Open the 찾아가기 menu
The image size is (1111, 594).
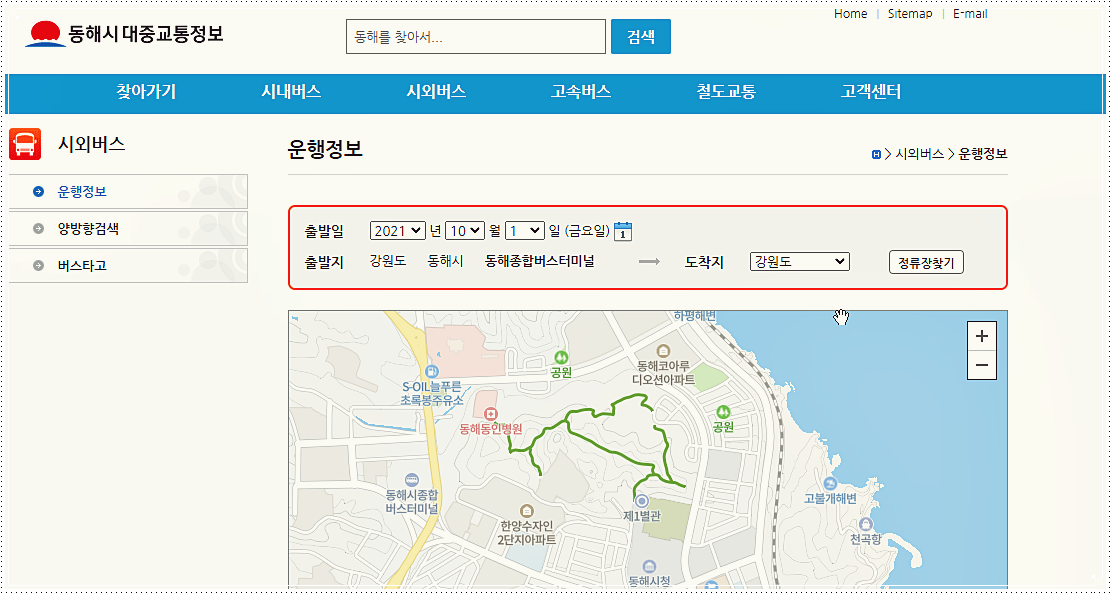click(146, 92)
